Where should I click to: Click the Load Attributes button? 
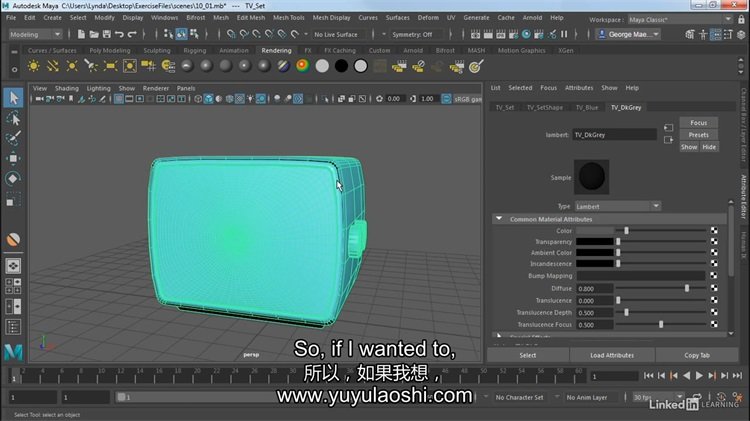612,355
